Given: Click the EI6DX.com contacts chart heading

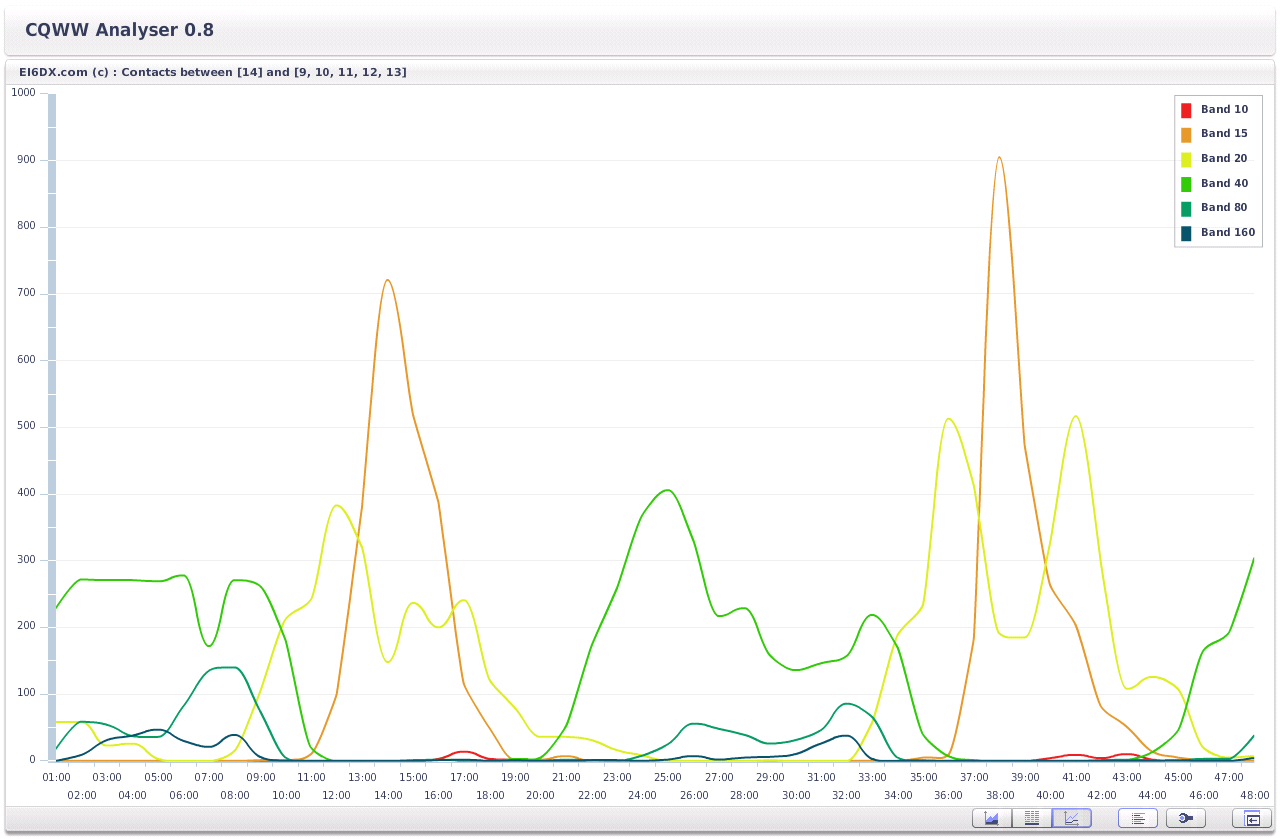Looking at the screenshot, I should (212, 72).
